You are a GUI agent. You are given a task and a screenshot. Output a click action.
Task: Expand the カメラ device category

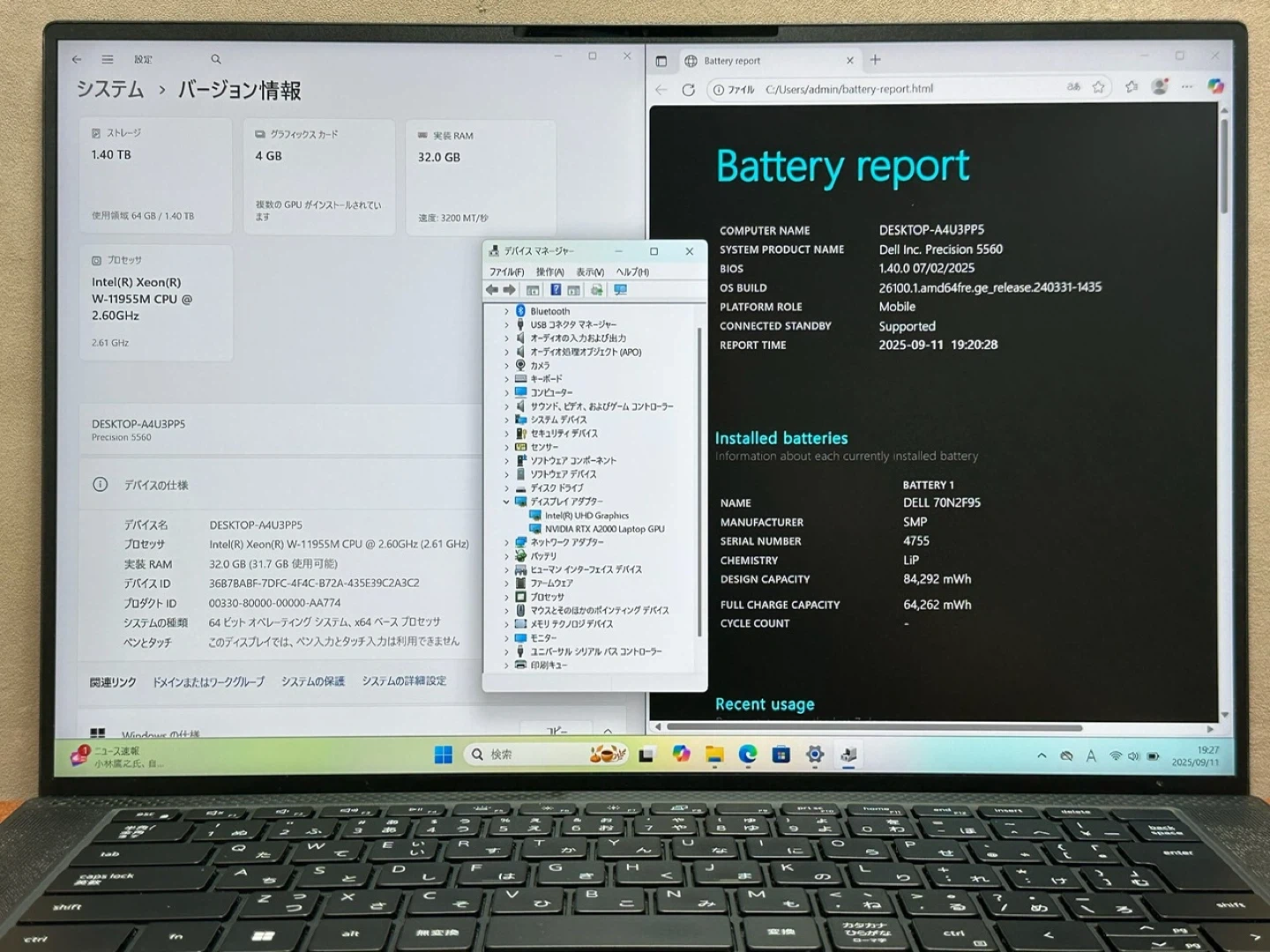pyautogui.click(x=506, y=365)
